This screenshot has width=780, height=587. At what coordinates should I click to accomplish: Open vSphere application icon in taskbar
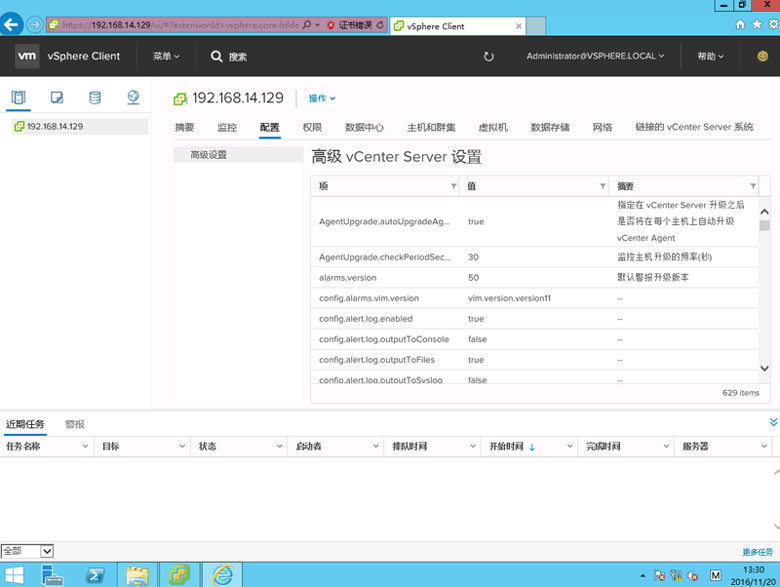coord(179,575)
